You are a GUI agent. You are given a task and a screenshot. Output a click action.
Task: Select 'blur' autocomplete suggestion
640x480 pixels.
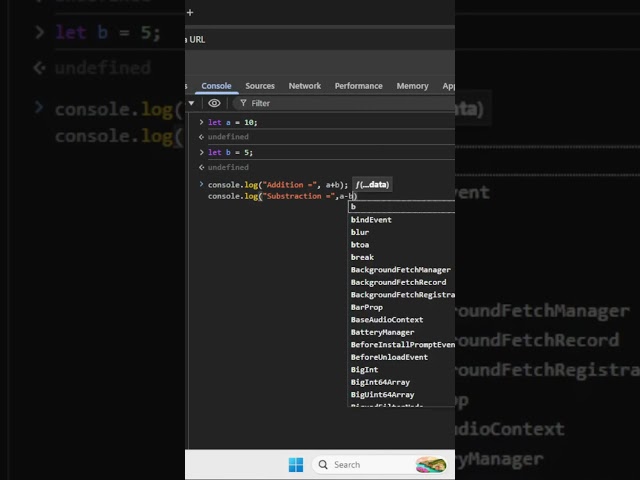point(401,232)
